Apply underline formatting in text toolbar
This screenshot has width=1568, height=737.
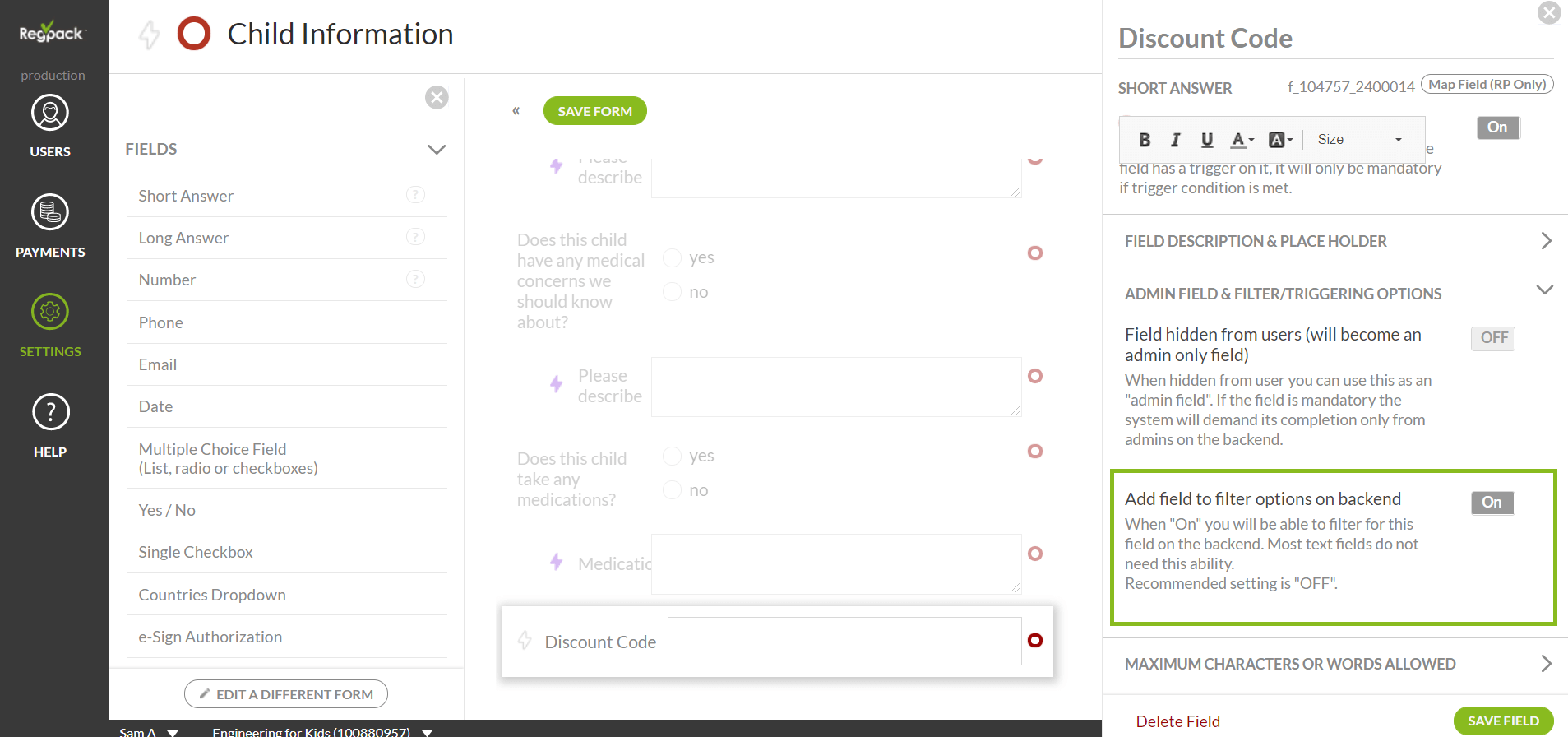(1206, 140)
